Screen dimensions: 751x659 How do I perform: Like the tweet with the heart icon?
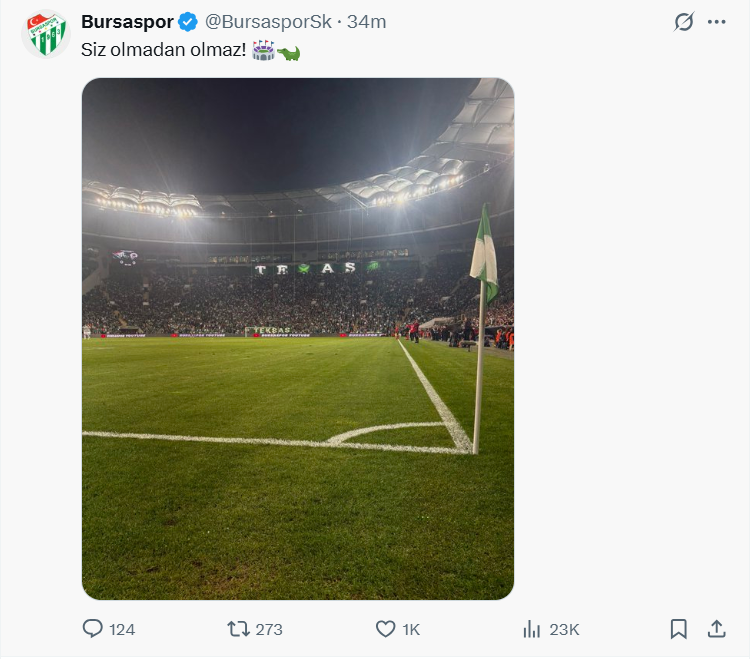click(385, 629)
